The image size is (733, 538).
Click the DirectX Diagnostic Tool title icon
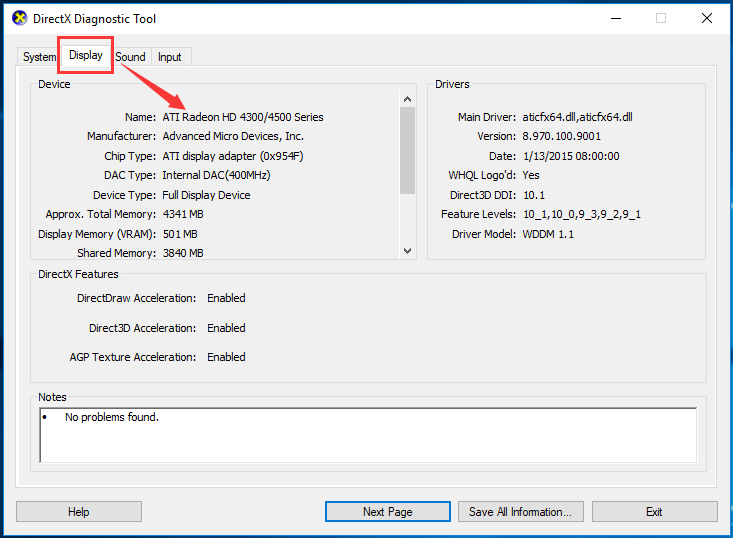point(20,19)
